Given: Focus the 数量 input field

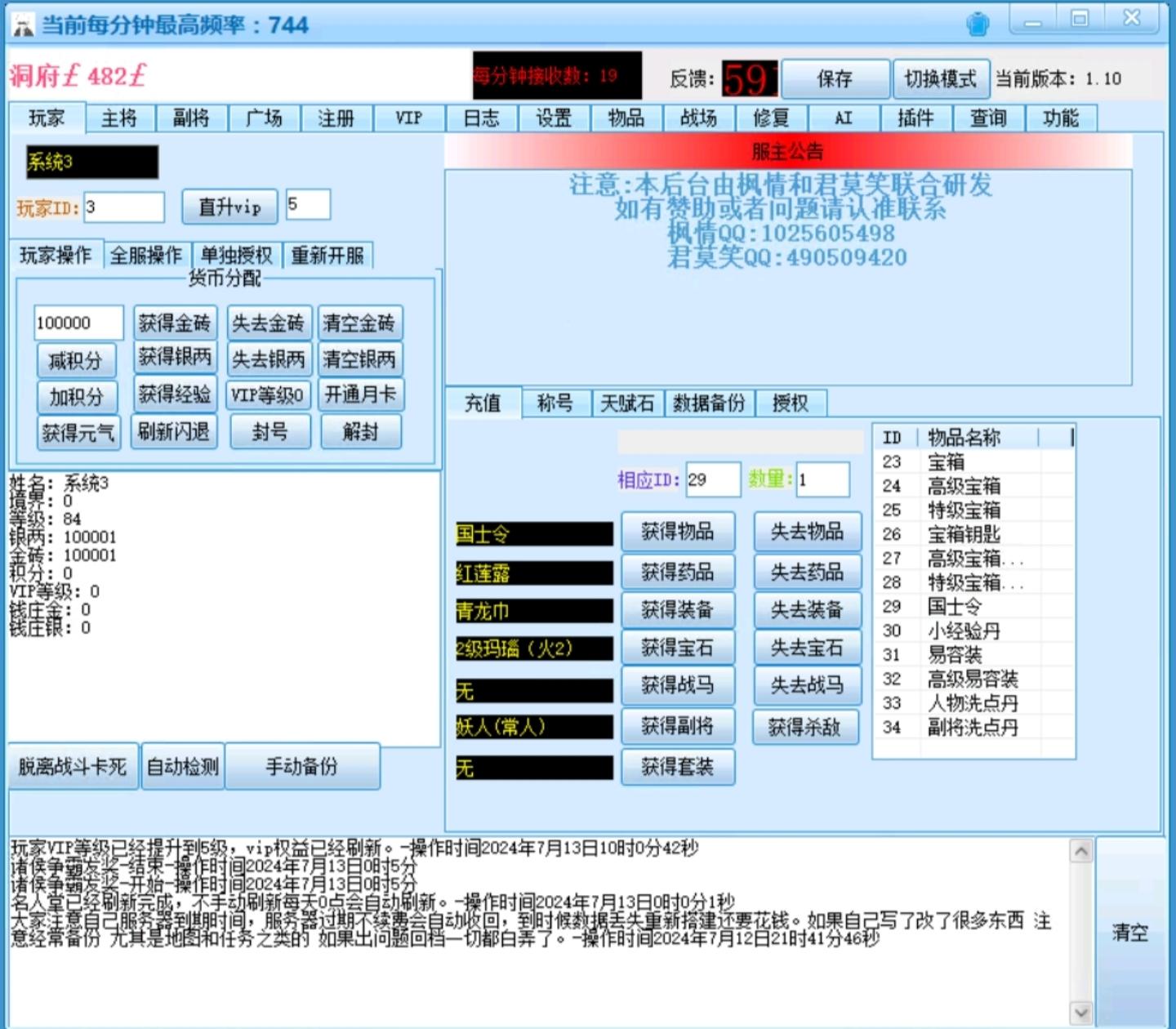Looking at the screenshot, I should pyautogui.click(x=822, y=480).
